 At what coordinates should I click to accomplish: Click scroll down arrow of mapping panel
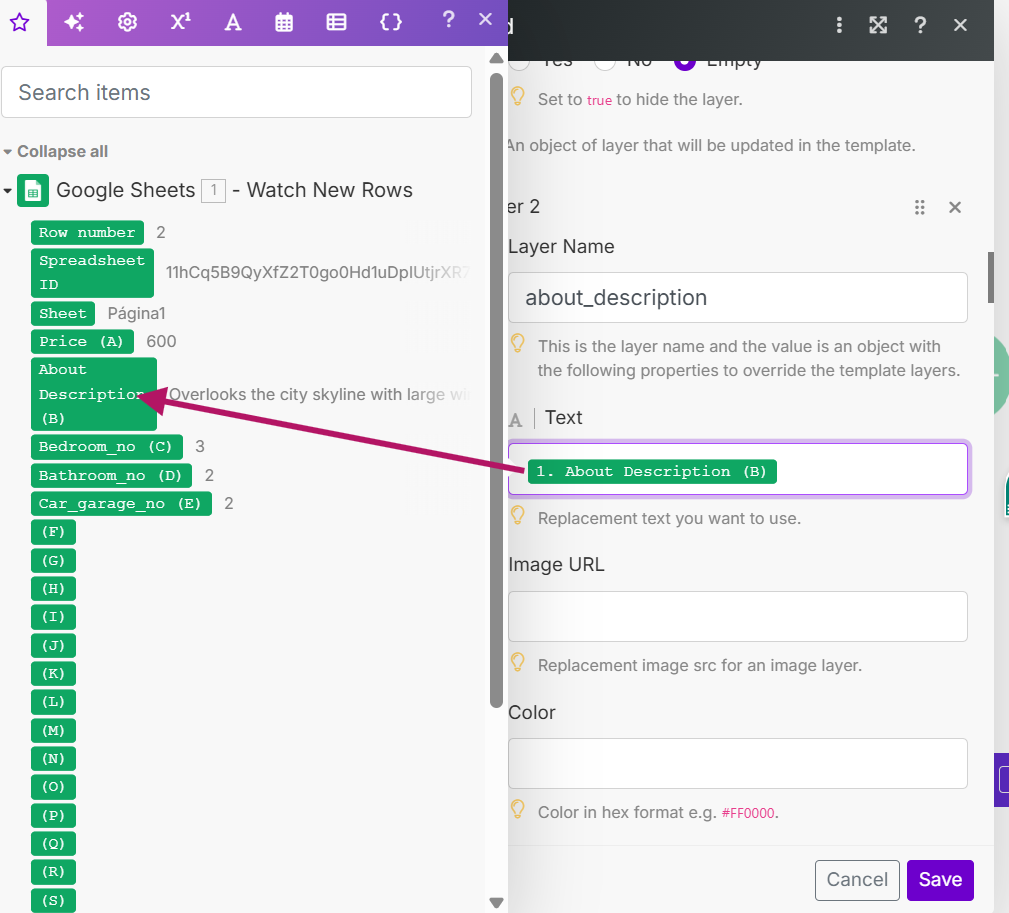pos(496,902)
